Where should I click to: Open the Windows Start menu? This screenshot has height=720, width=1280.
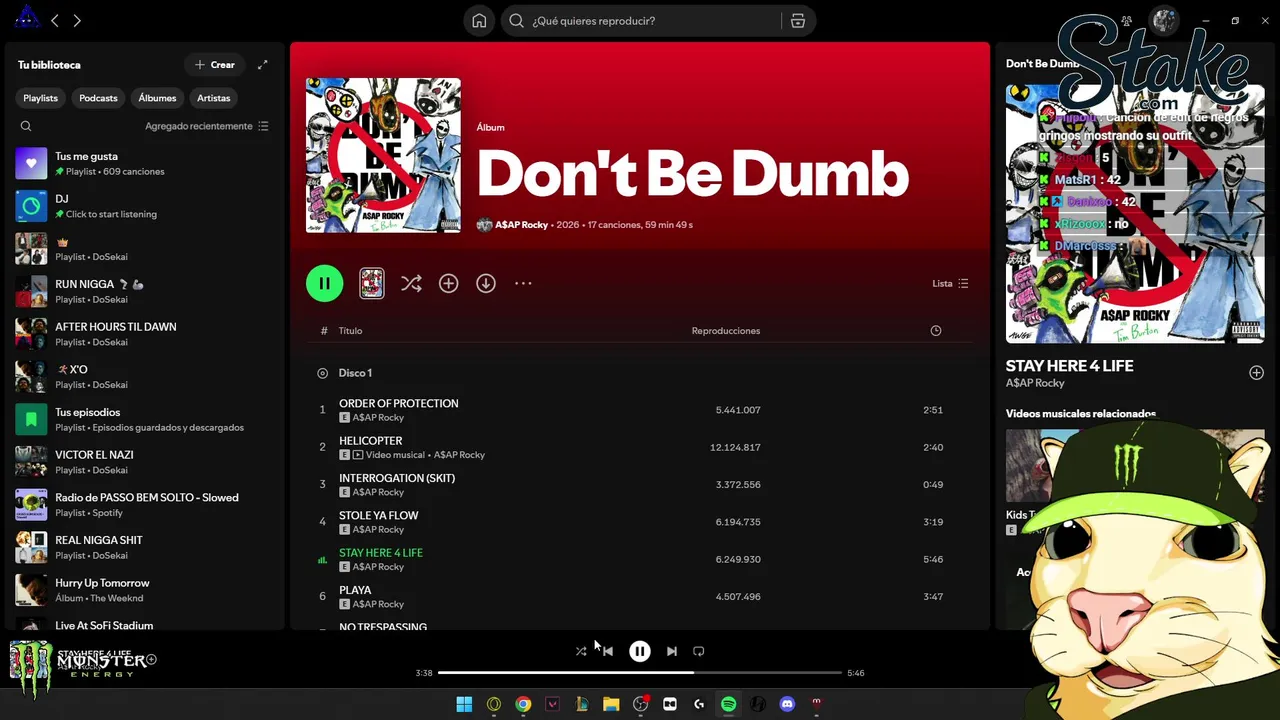point(464,704)
